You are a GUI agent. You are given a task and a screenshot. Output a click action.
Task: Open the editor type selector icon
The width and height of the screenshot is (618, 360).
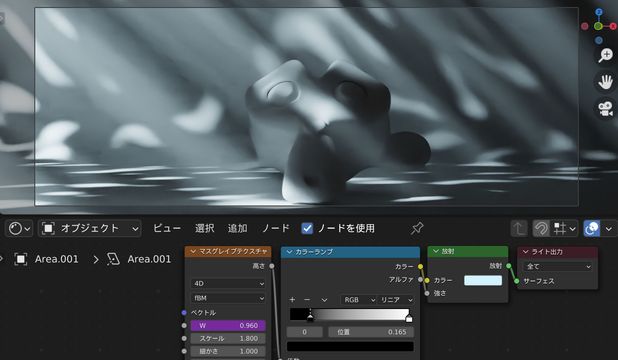(x=19, y=228)
